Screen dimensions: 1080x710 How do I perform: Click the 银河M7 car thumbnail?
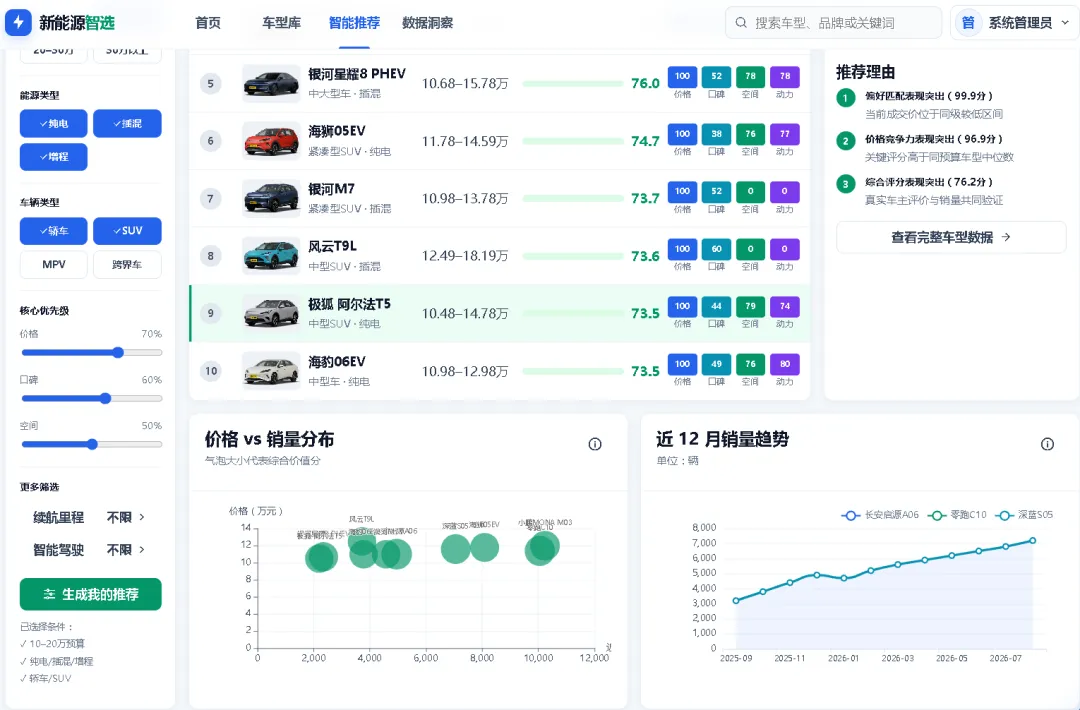click(x=271, y=198)
